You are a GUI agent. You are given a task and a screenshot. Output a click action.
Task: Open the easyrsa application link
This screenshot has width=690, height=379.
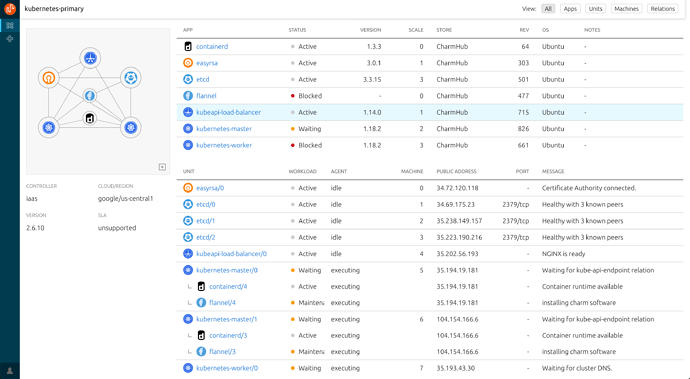click(207, 63)
